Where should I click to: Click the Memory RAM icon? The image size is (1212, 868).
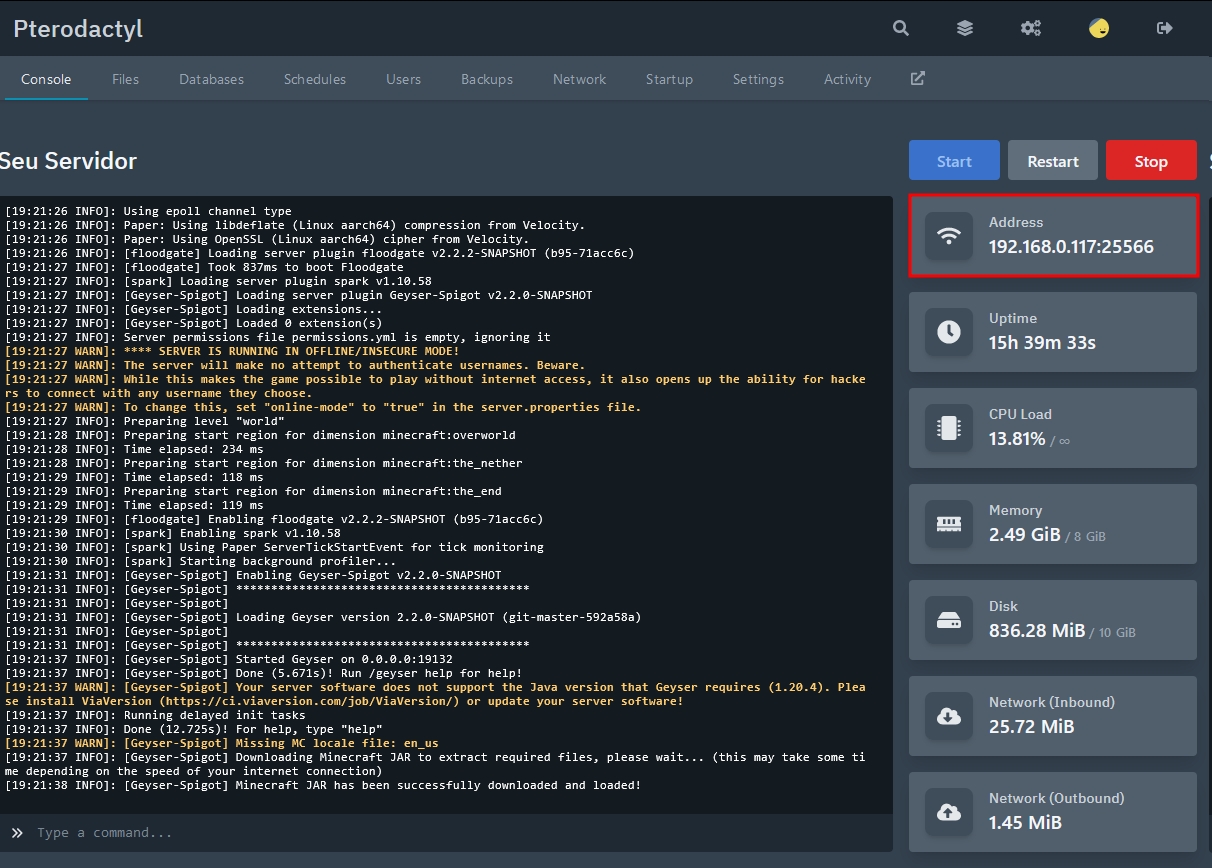(x=949, y=524)
